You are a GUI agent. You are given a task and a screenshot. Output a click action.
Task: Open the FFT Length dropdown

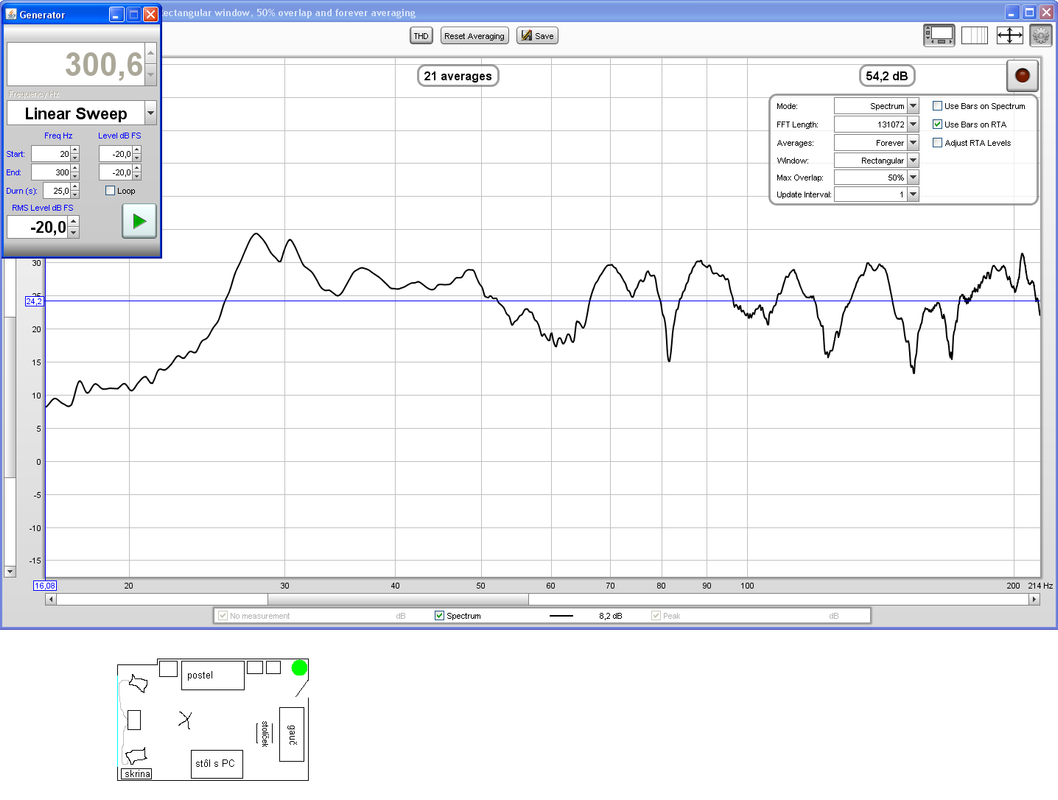913,124
